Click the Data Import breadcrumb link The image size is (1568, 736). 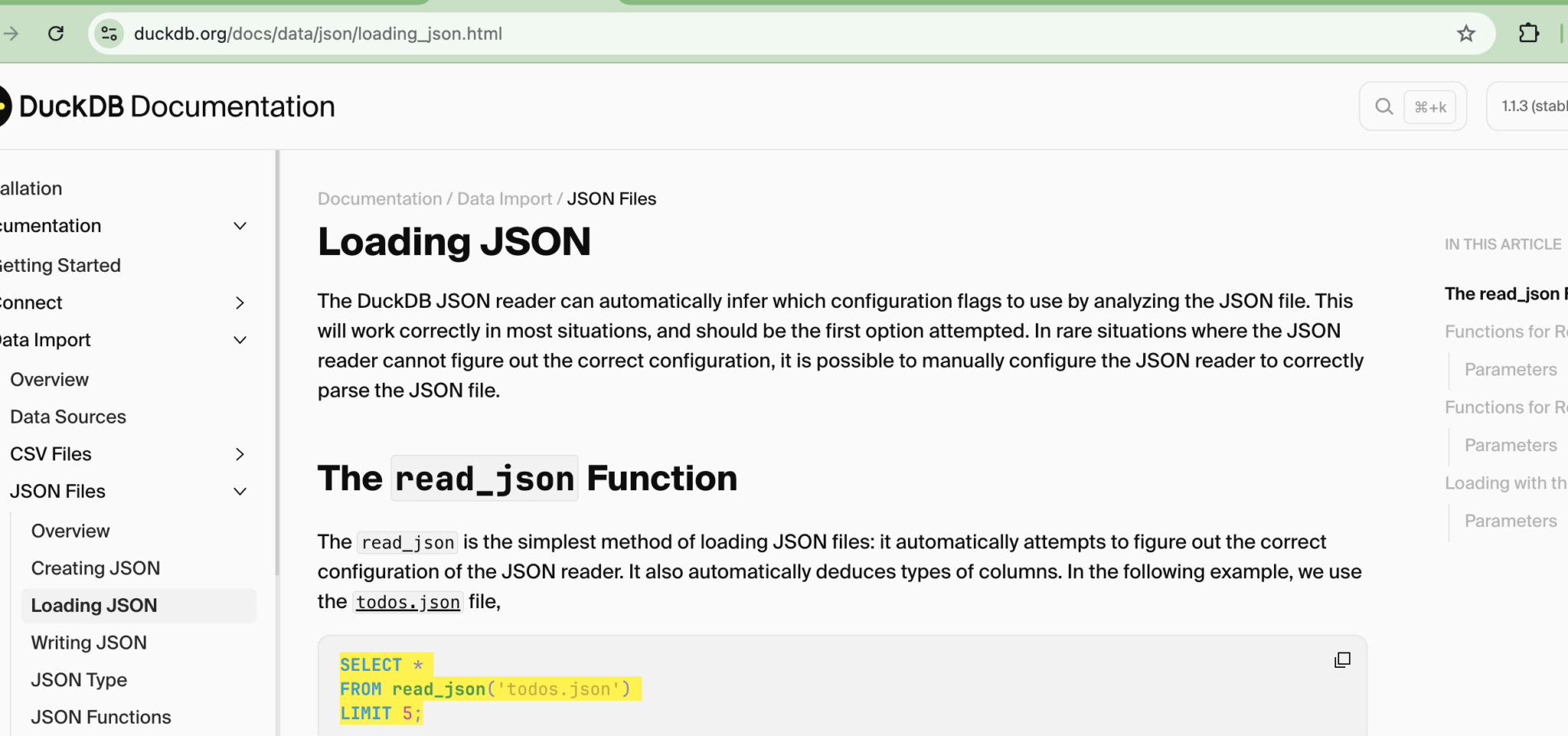[505, 199]
